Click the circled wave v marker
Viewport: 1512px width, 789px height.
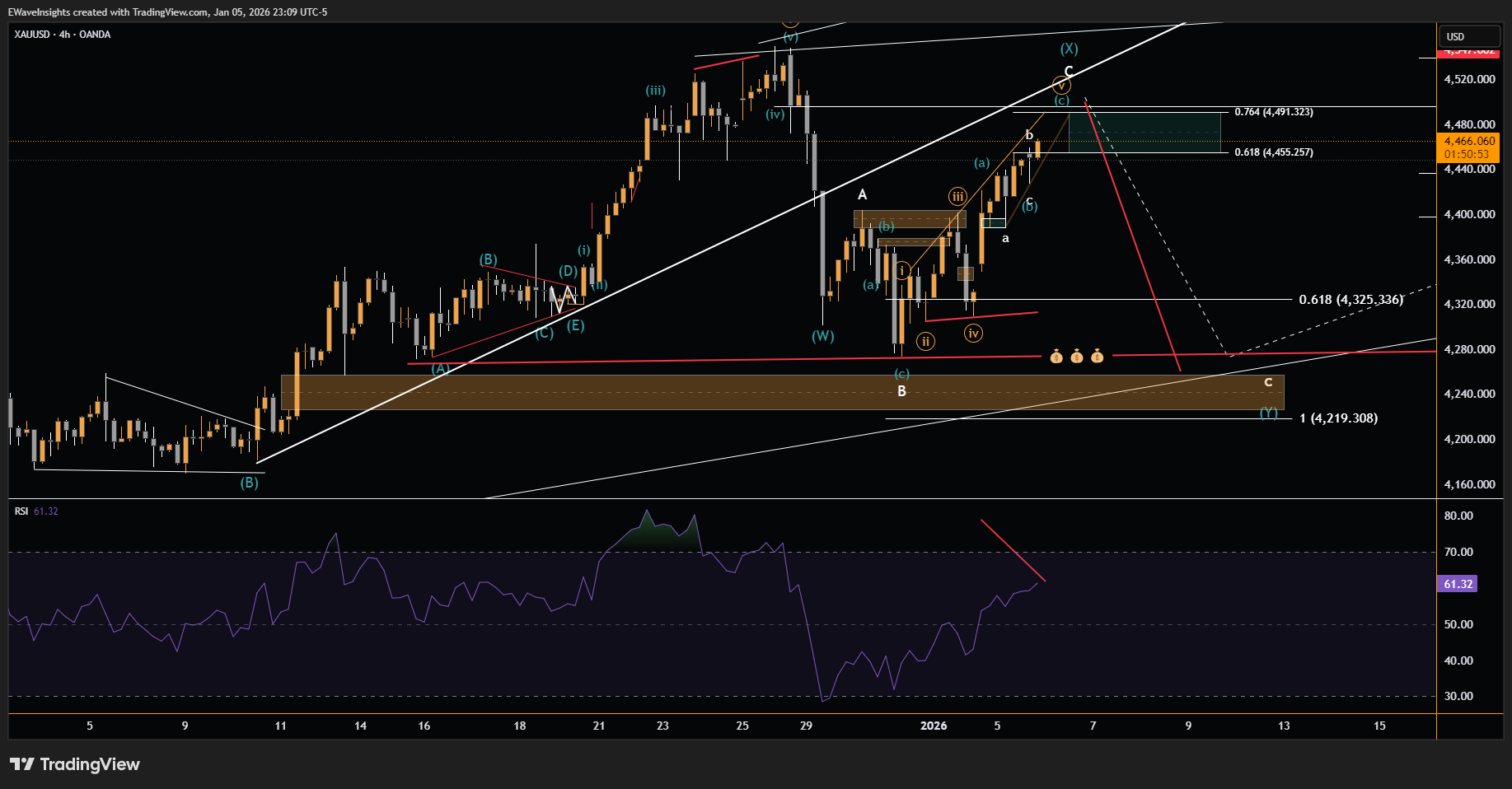coord(1061,85)
